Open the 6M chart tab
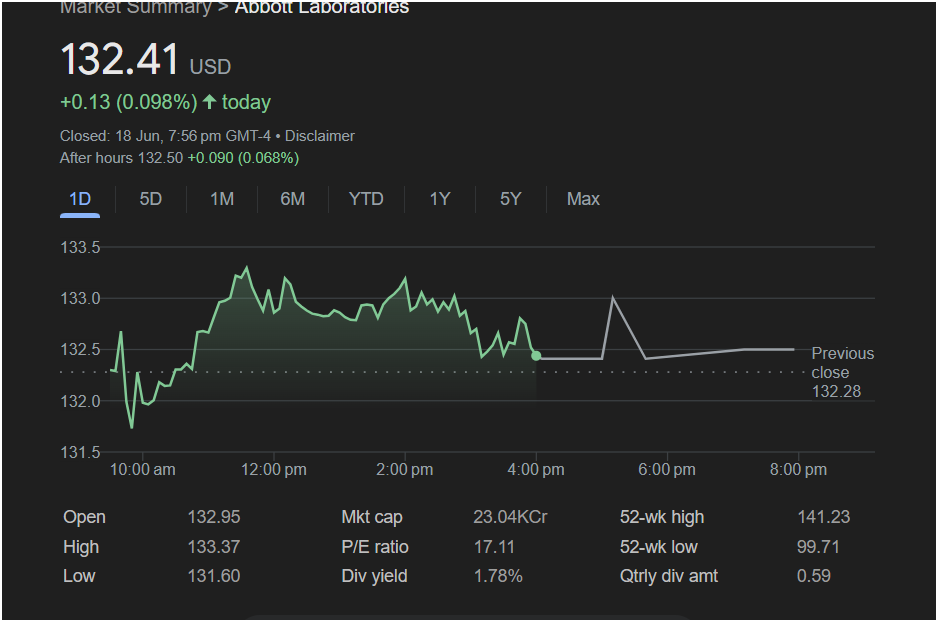The image size is (938, 622). click(293, 199)
